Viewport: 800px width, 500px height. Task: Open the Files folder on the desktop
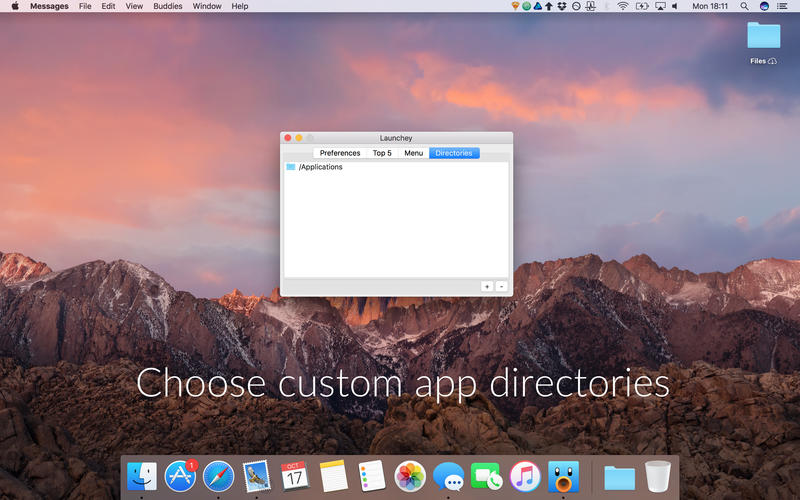[x=764, y=35]
